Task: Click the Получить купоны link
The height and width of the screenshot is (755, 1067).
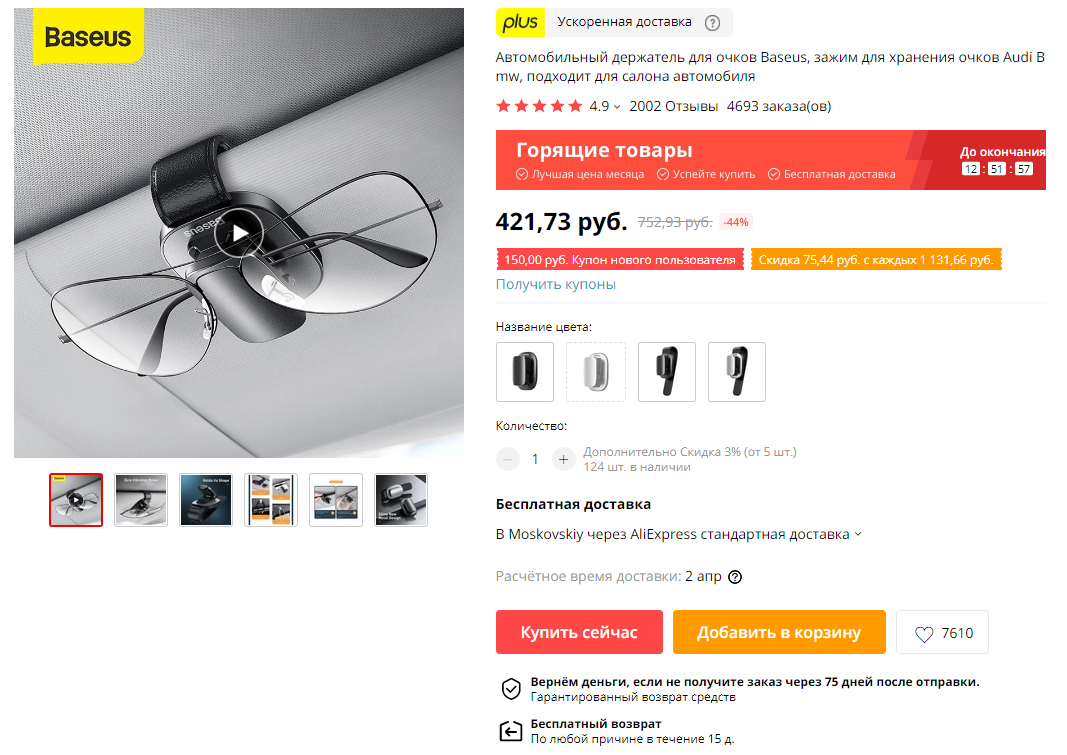Action: click(x=555, y=284)
